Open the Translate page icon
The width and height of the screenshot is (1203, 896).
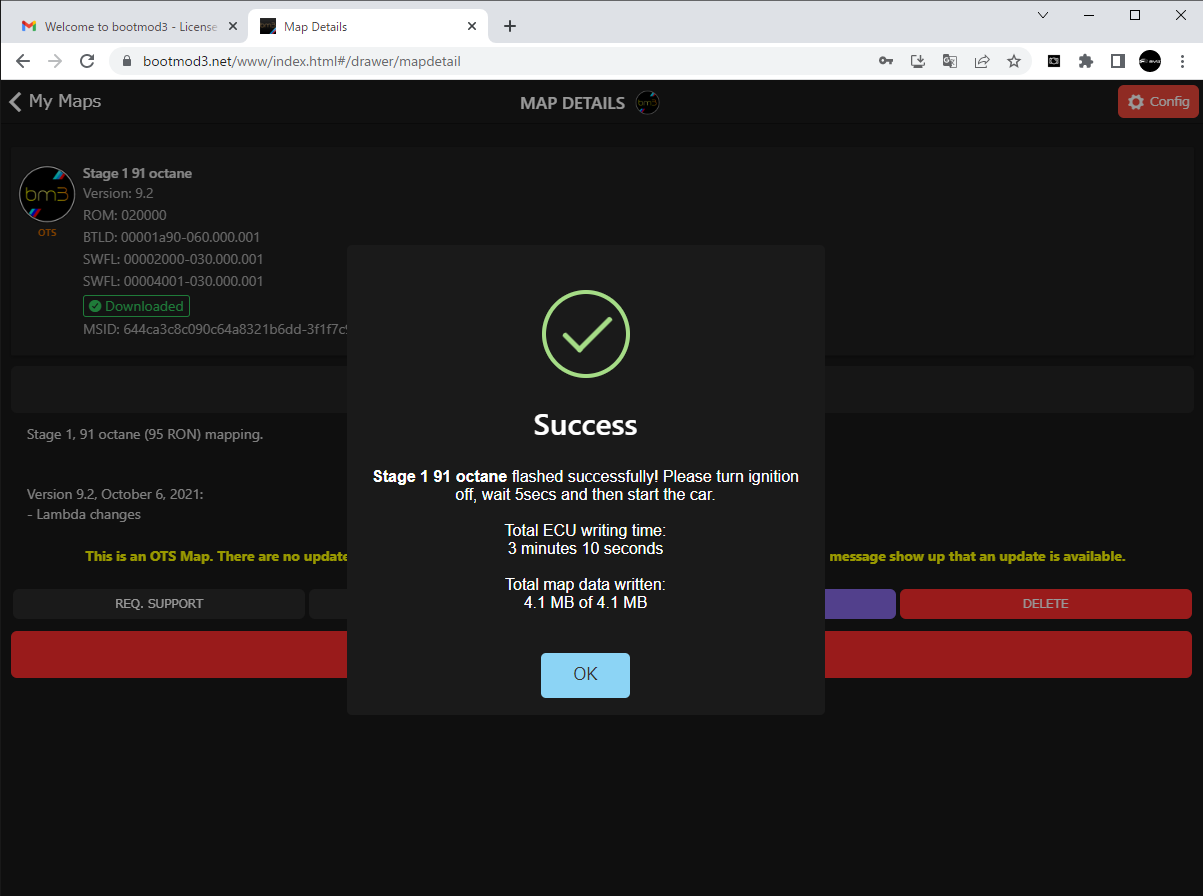click(x=950, y=61)
